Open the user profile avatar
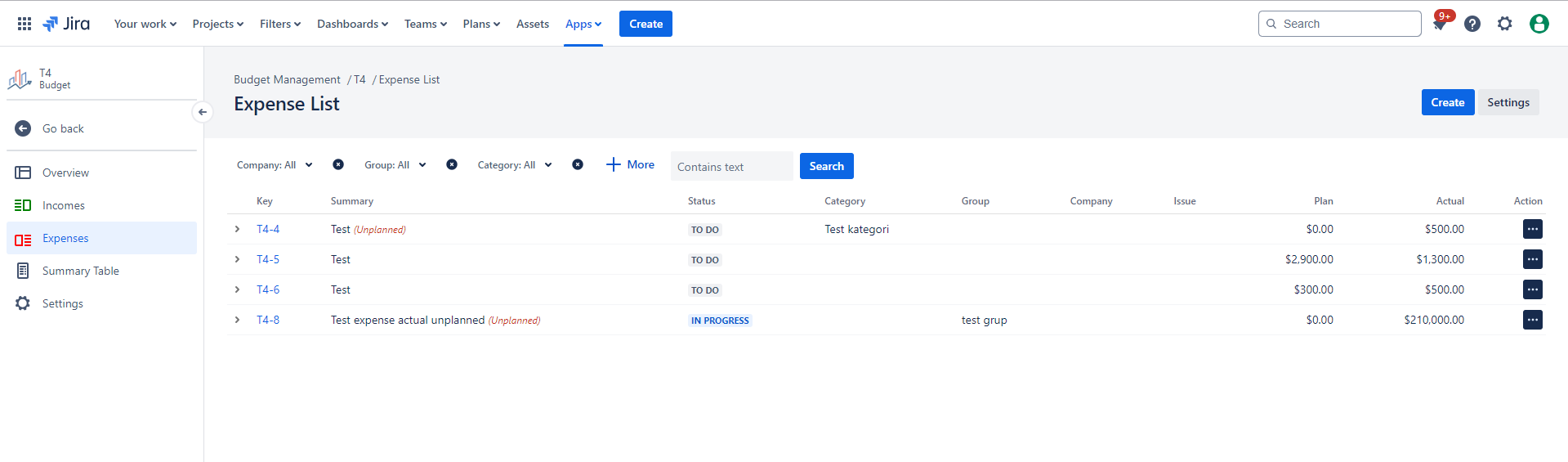The width and height of the screenshot is (1568, 462). [x=1539, y=24]
